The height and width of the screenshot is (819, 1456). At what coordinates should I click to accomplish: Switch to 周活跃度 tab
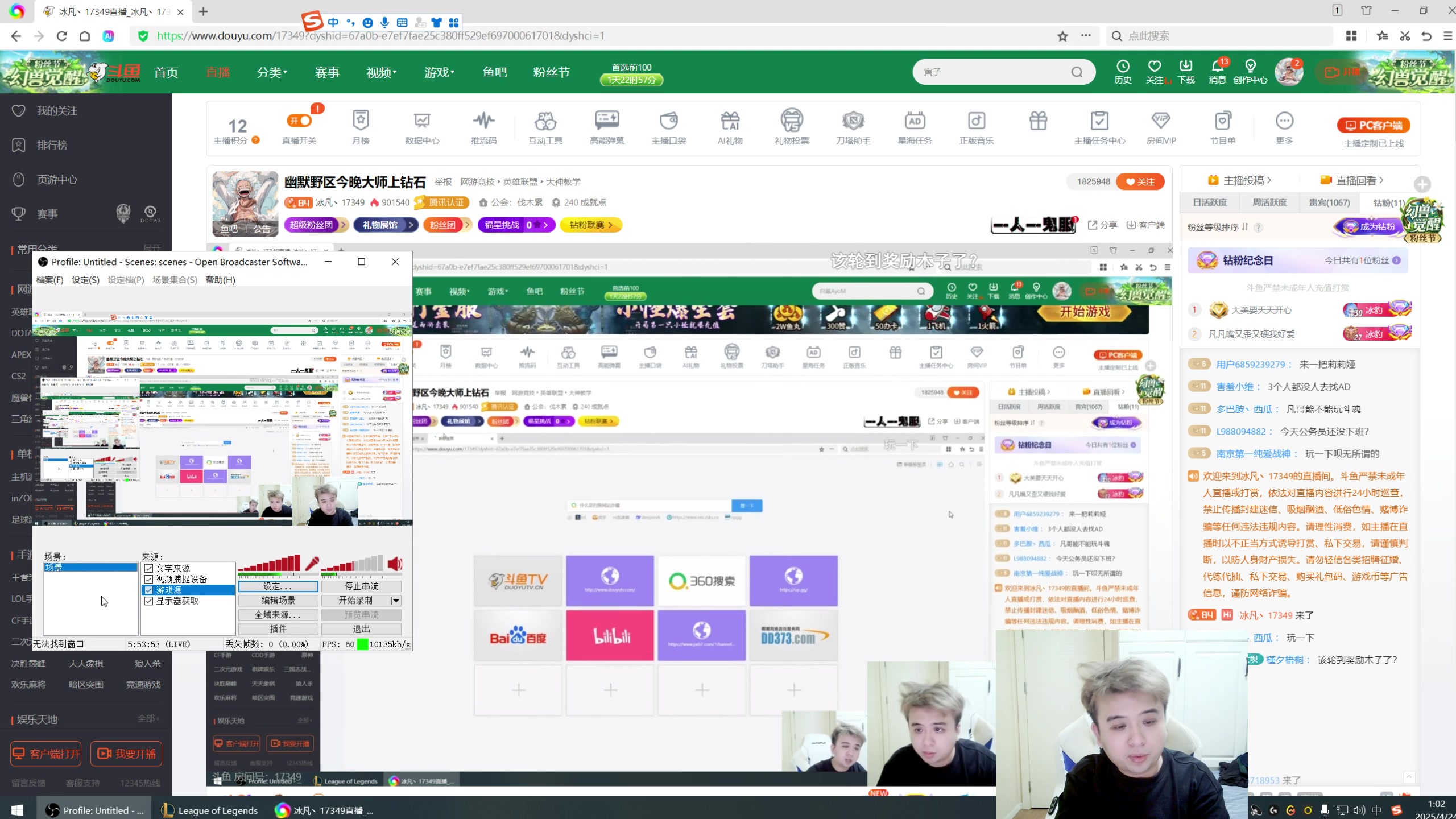[1269, 202]
